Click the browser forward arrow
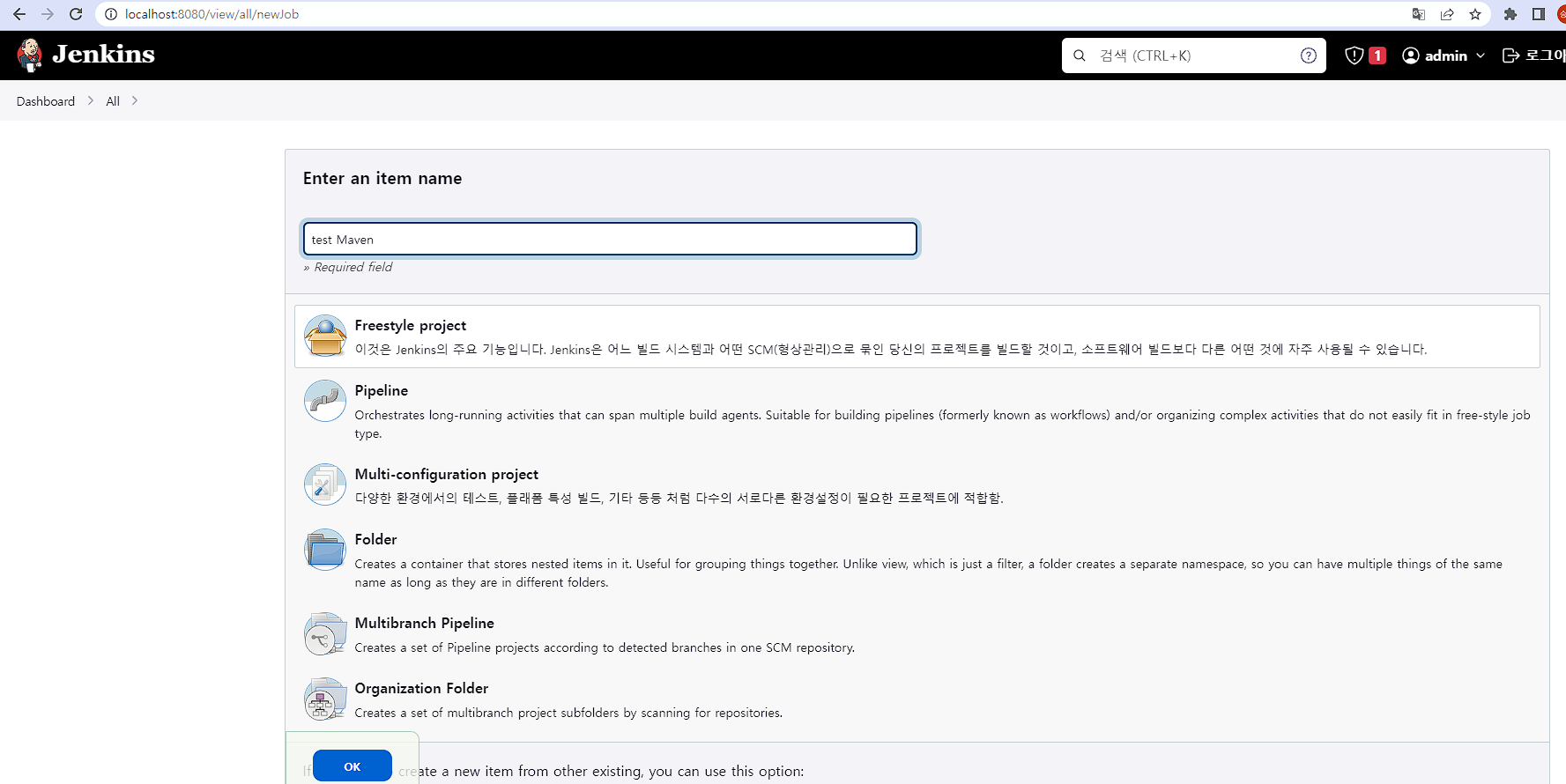Image resolution: width=1566 pixels, height=784 pixels. click(48, 14)
